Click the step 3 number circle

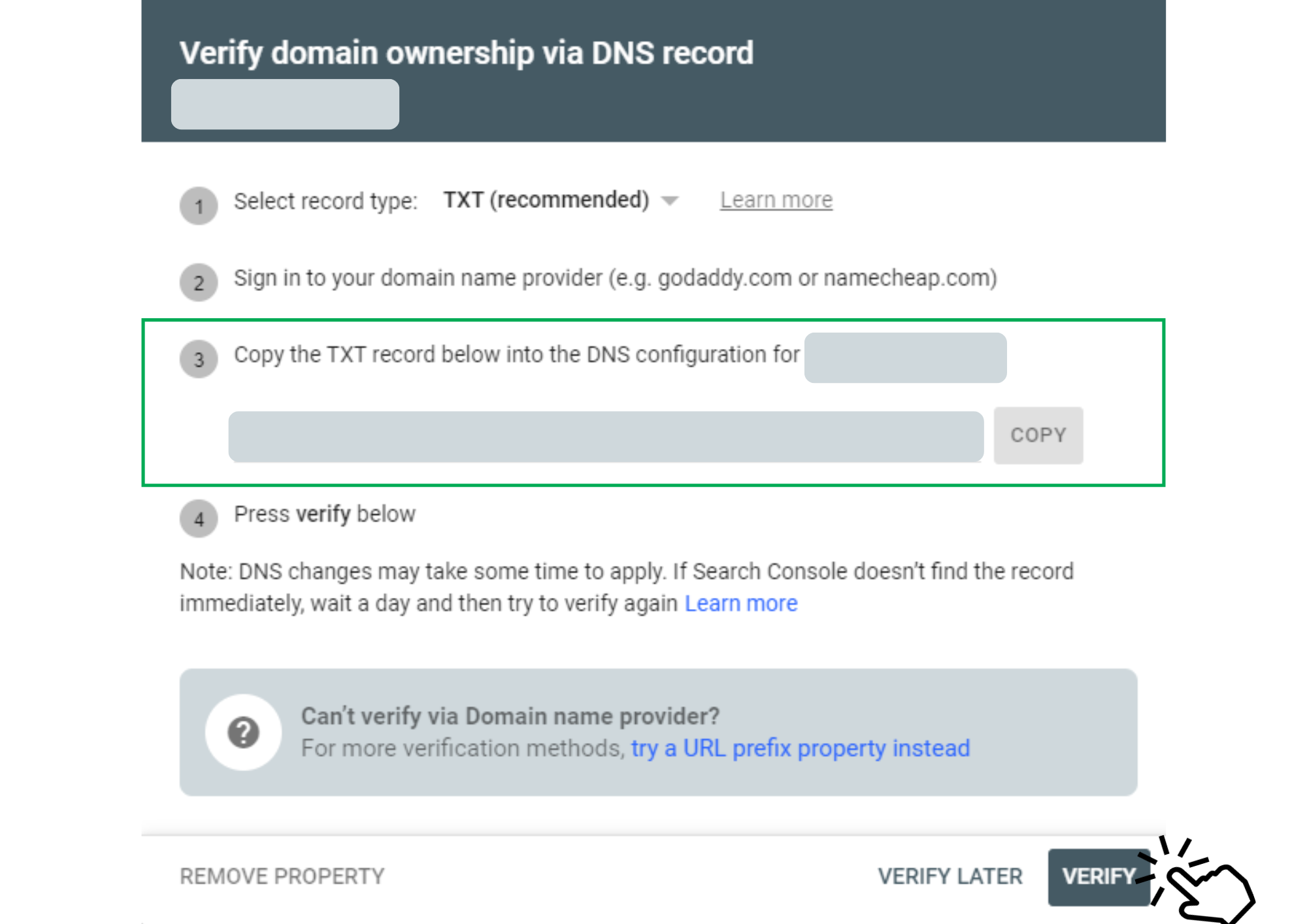click(x=199, y=359)
